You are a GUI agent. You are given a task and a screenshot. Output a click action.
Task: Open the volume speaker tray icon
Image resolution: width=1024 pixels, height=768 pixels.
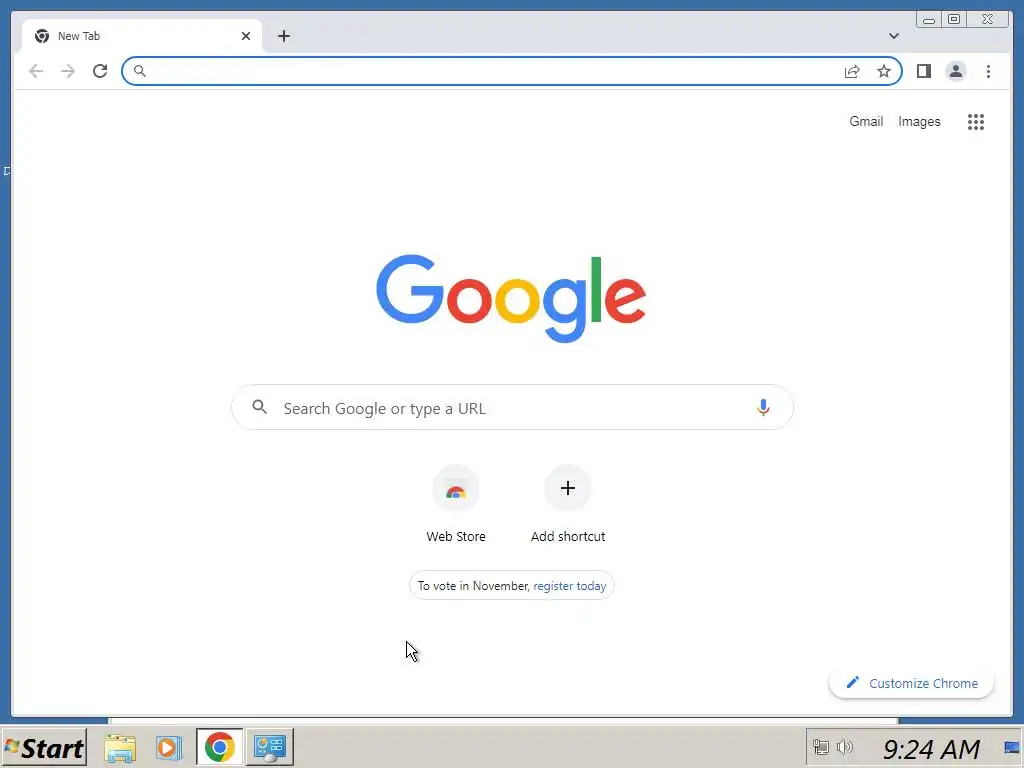point(844,746)
